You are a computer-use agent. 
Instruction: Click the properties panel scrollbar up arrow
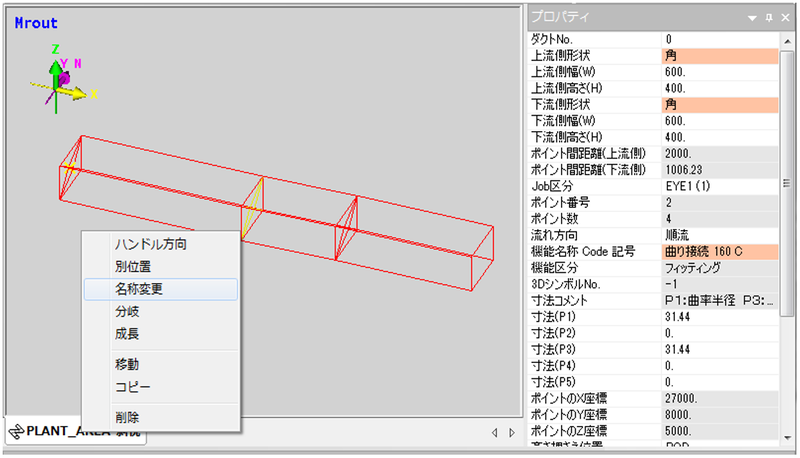coord(787,40)
